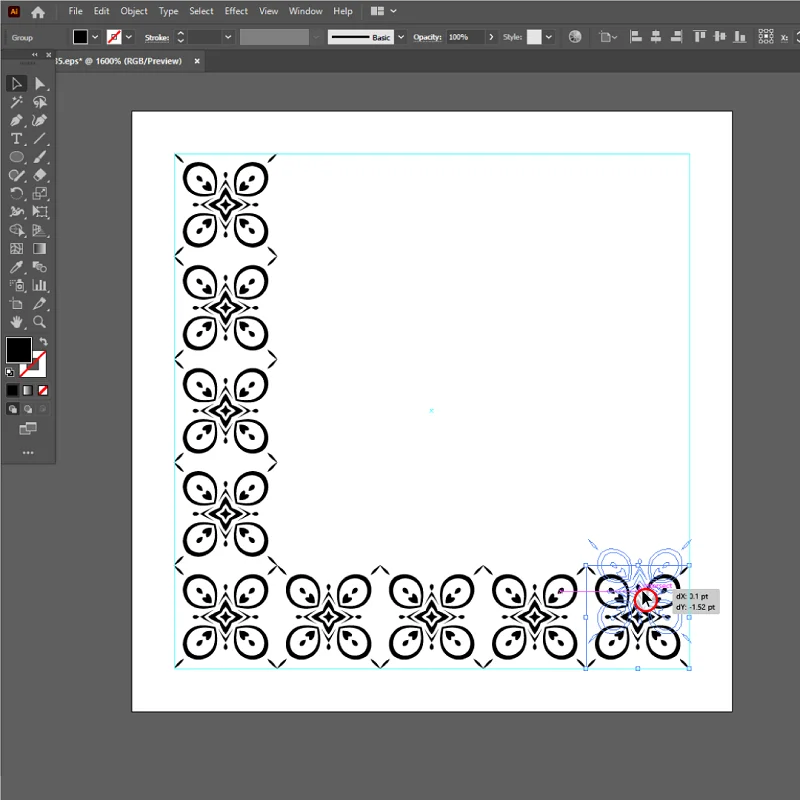The height and width of the screenshot is (800, 800).
Task: Open Change Screen Mode button
Action: click(28, 429)
